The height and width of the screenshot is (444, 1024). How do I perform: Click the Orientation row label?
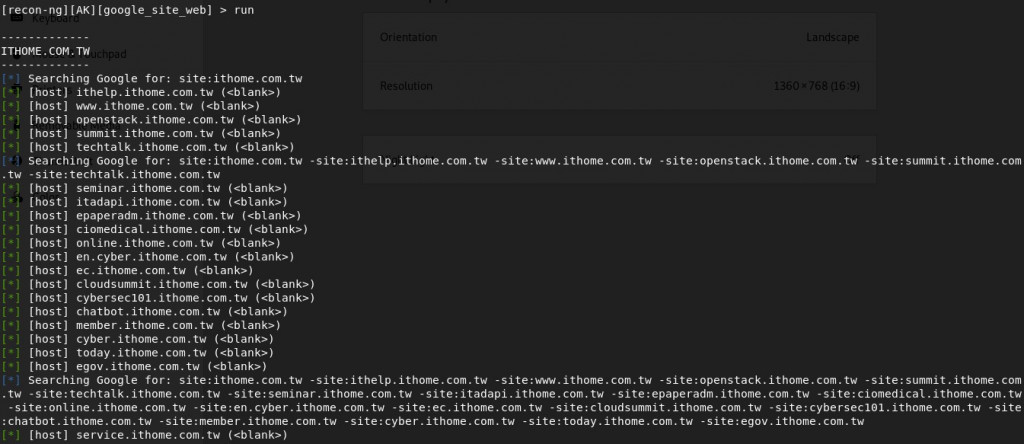click(408, 37)
